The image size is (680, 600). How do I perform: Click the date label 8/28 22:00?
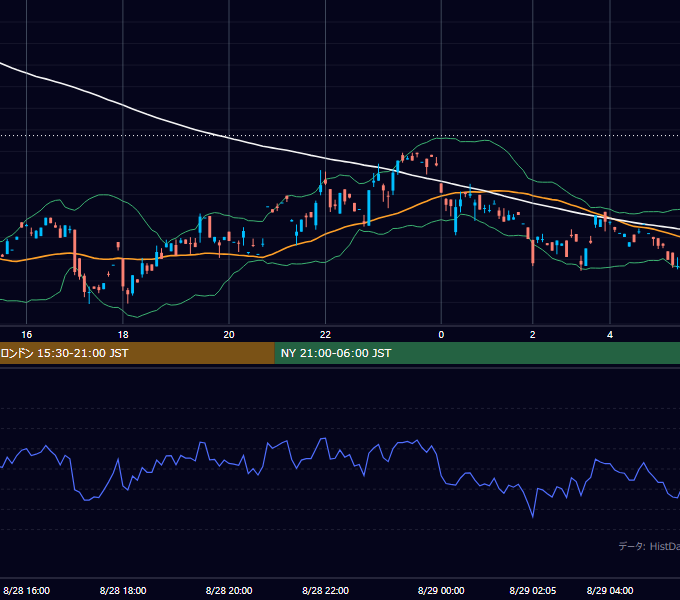click(325, 590)
